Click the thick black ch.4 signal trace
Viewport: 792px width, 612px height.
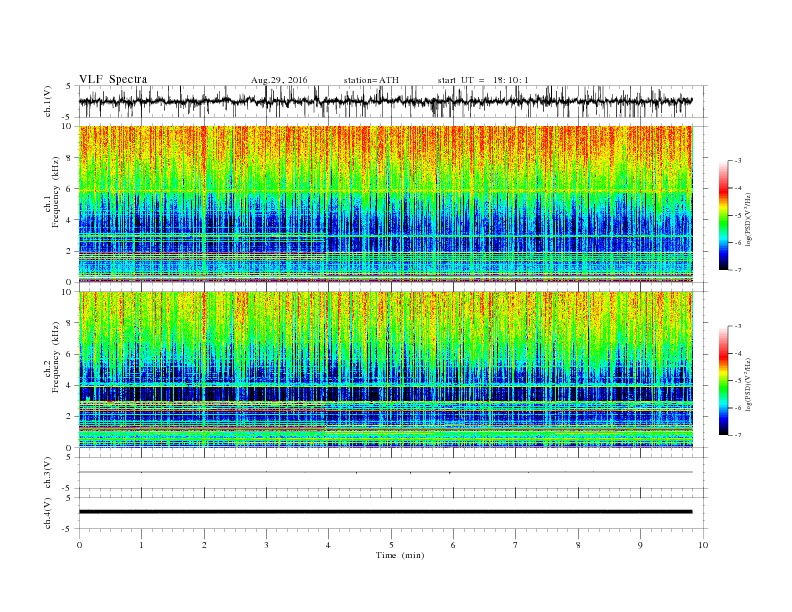pyautogui.click(x=385, y=512)
